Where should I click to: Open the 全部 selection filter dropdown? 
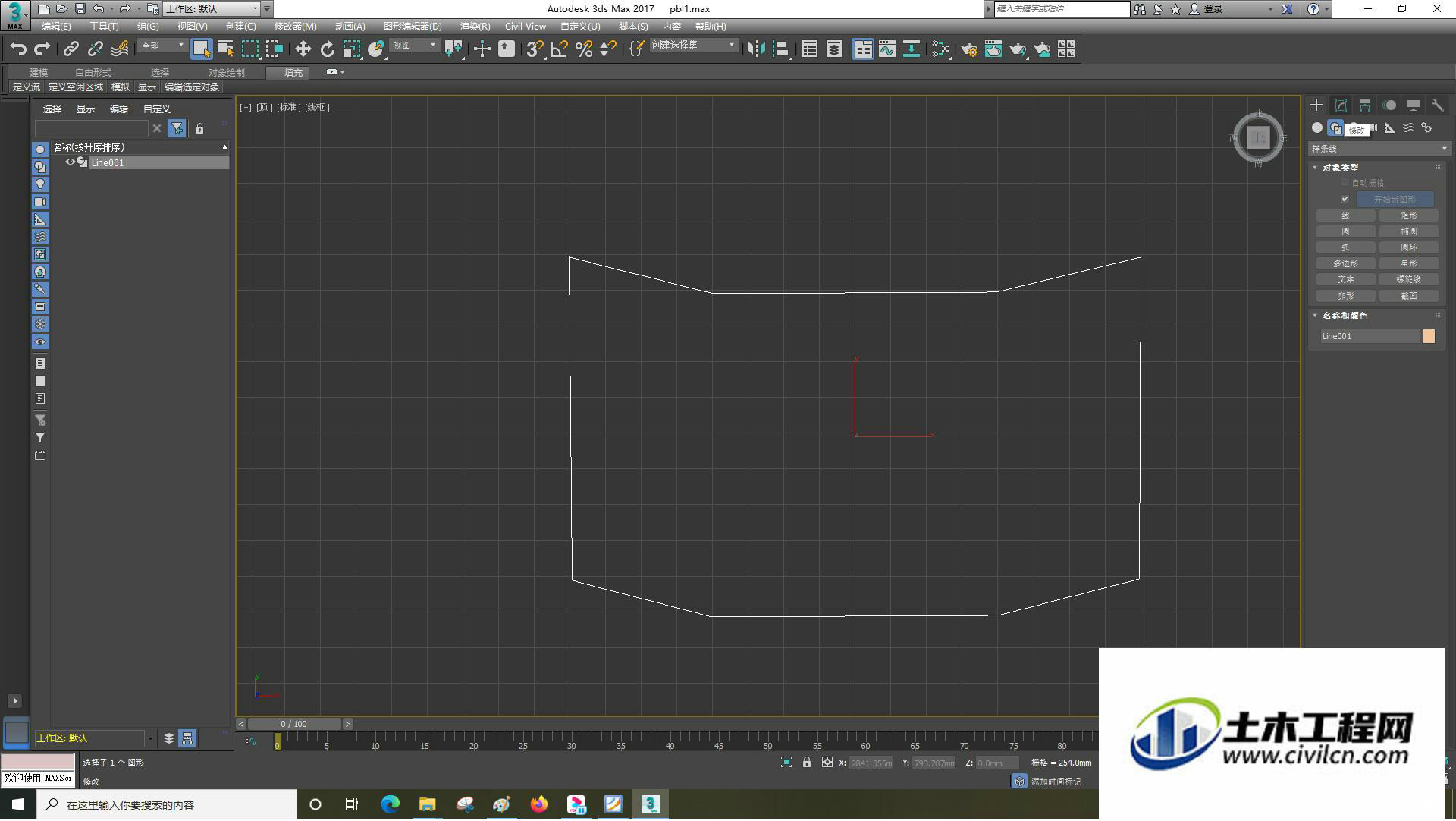point(162,46)
